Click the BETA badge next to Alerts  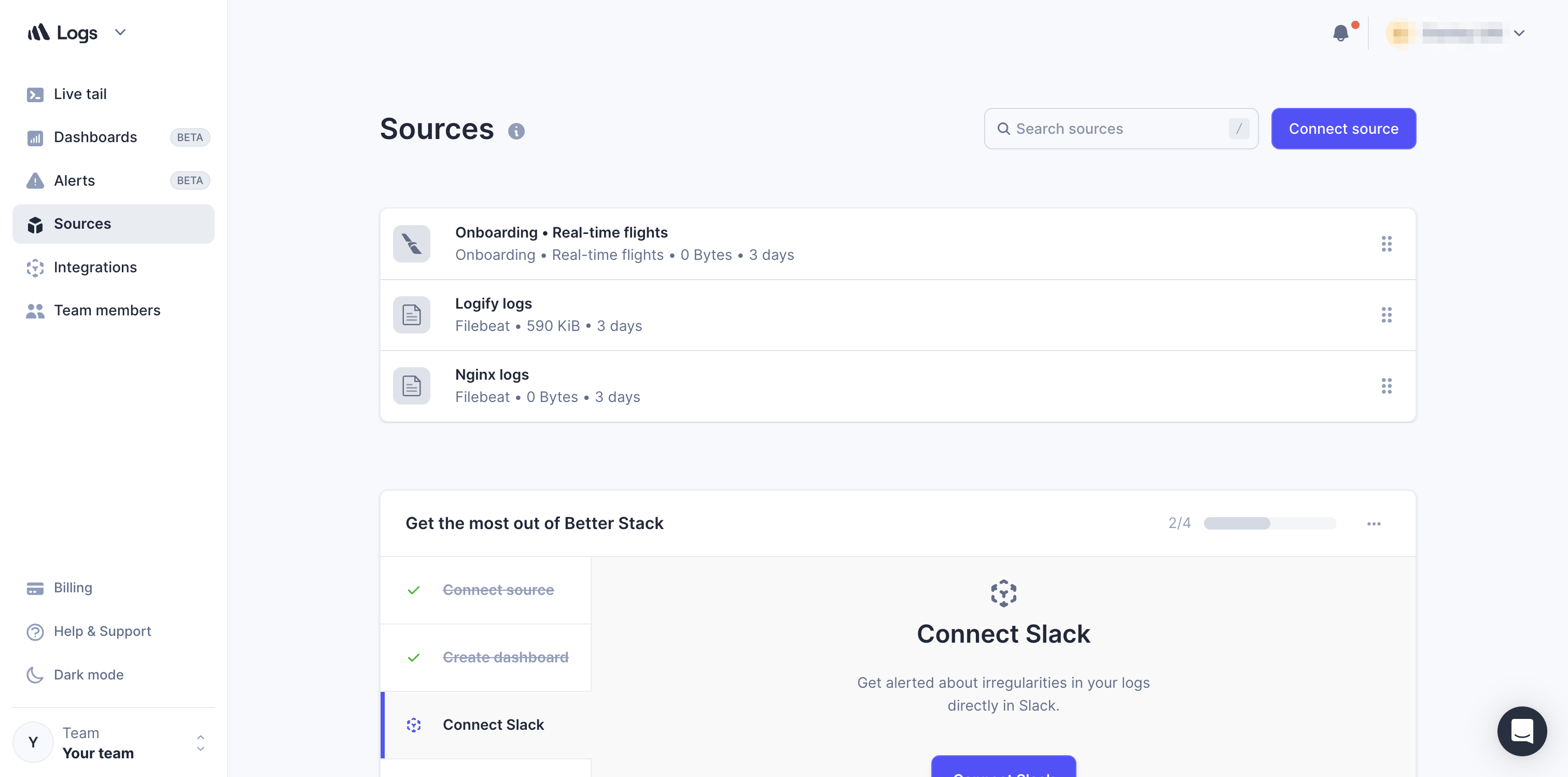190,181
